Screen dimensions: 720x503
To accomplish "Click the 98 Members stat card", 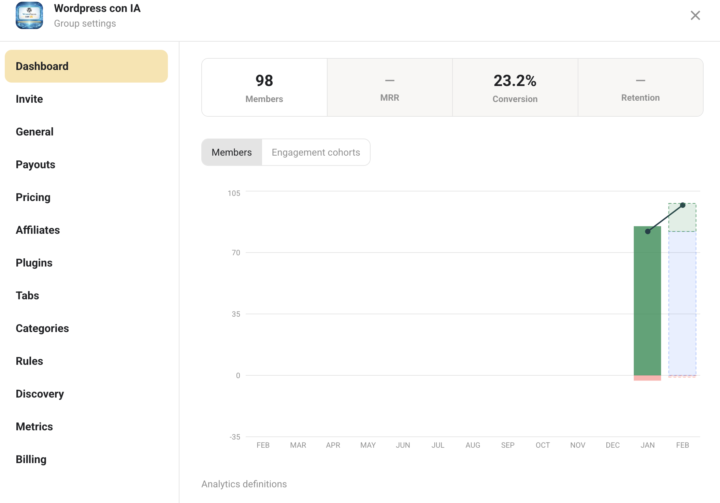I will pyautogui.click(x=264, y=87).
